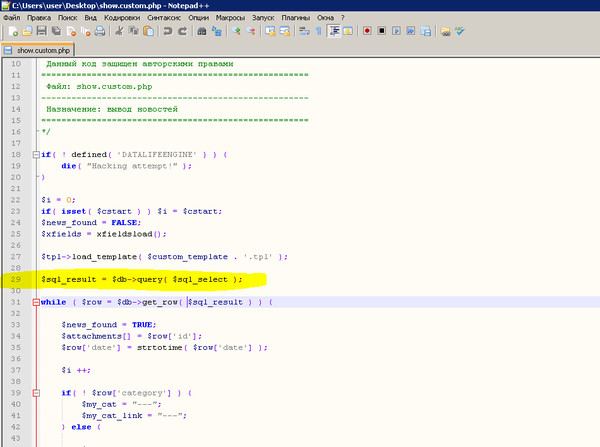The height and width of the screenshot is (447, 600).
Task: Cut selection with the scissors icon
Action: pyautogui.click(x=119, y=31)
